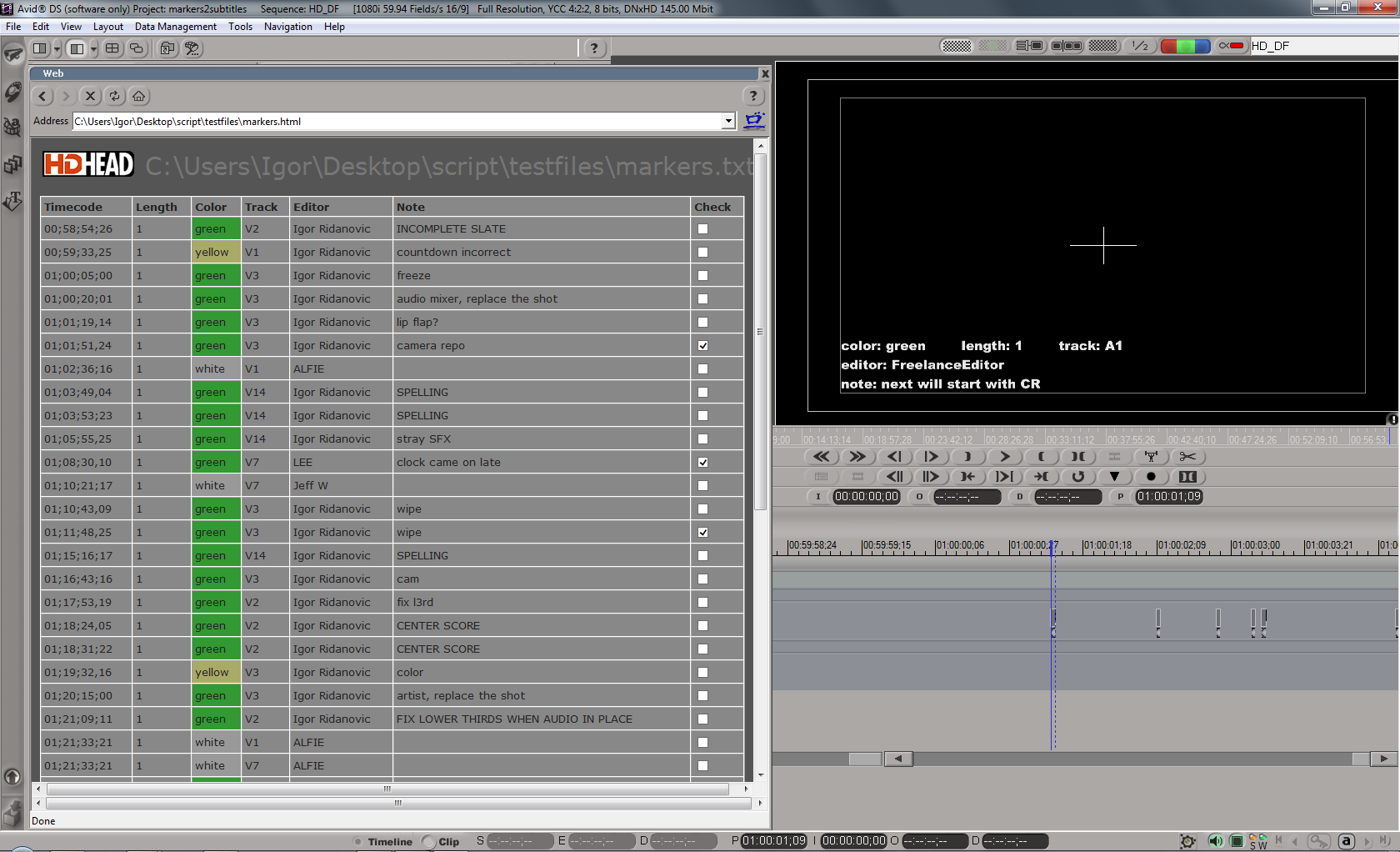
Task: Click the play forward button
Action: click(1004, 457)
